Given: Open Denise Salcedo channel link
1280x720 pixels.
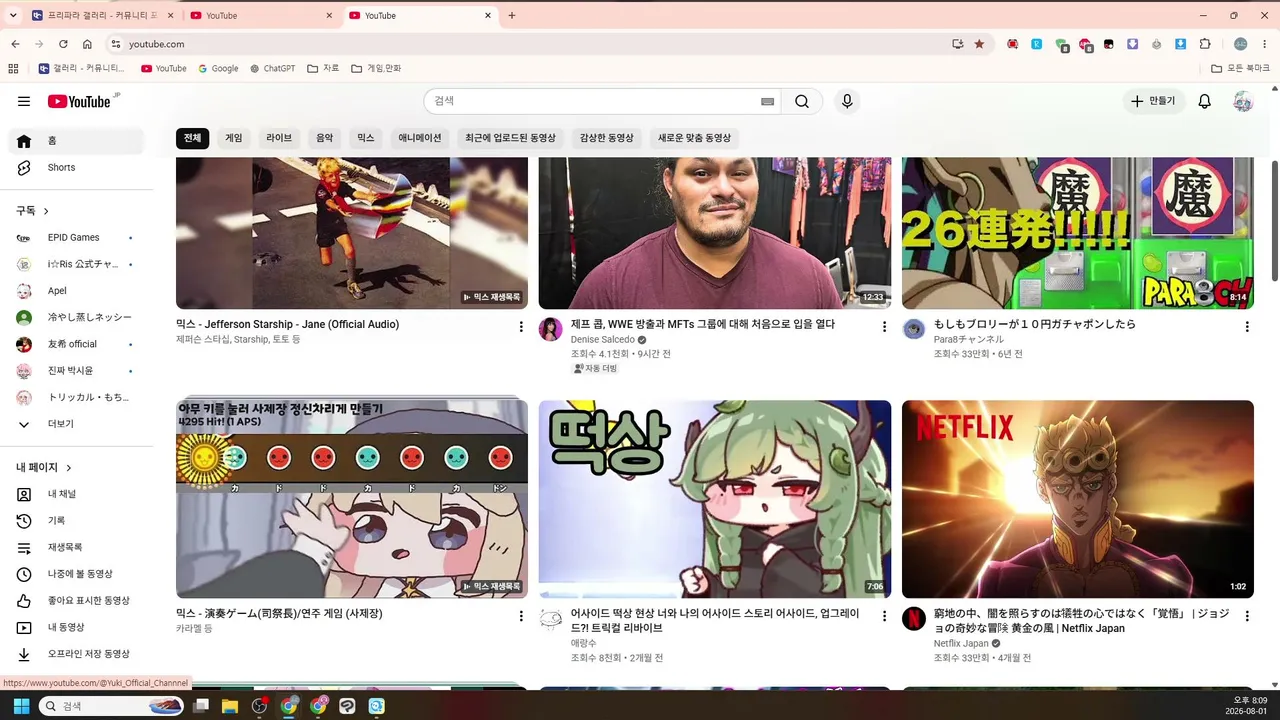Looking at the screenshot, I should click(603, 340).
